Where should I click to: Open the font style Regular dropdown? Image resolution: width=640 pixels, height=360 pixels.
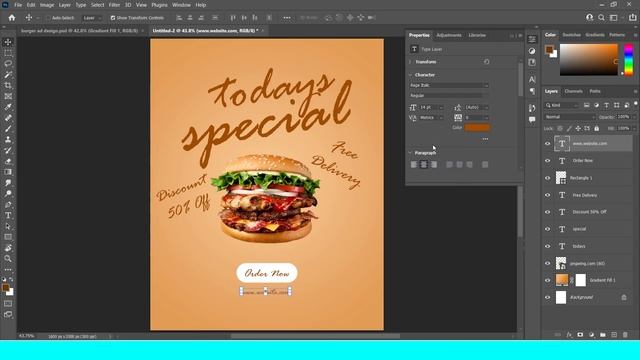click(449, 96)
